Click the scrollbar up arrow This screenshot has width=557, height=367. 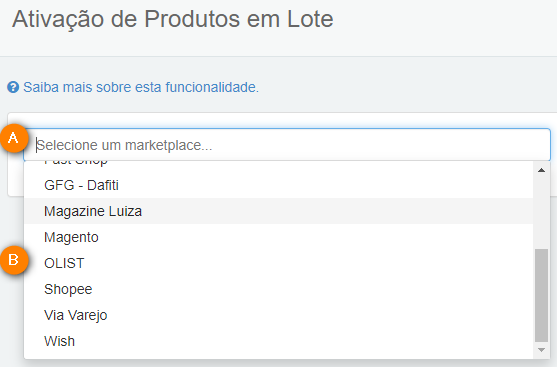pyautogui.click(x=541, y=170)
